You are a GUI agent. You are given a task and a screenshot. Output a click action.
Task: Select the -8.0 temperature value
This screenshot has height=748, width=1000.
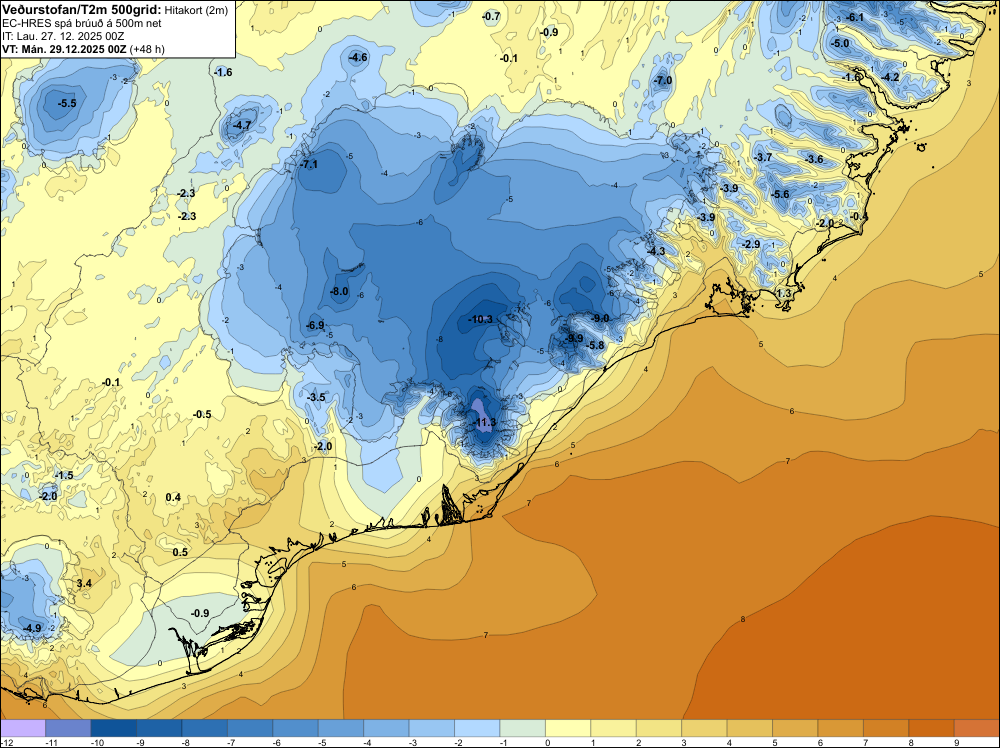point(339,291)
